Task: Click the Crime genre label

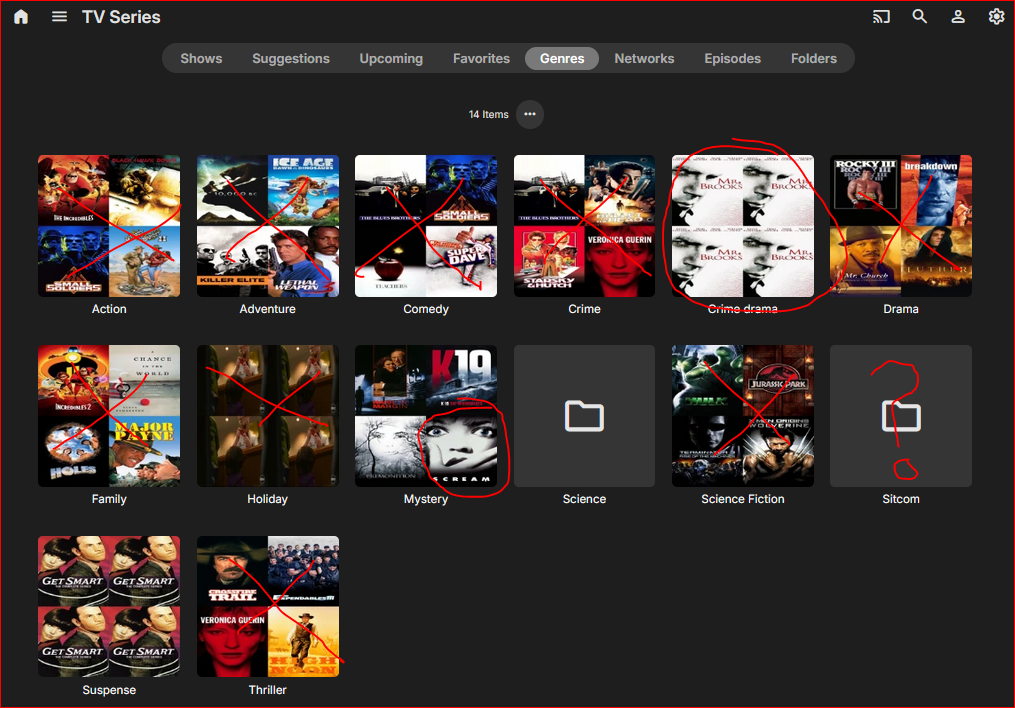Action: [x=584, y=309]
